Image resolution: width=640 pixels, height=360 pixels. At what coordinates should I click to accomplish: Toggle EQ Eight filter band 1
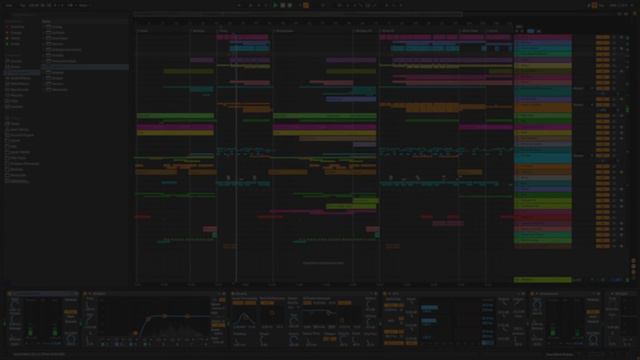point(103,344)
